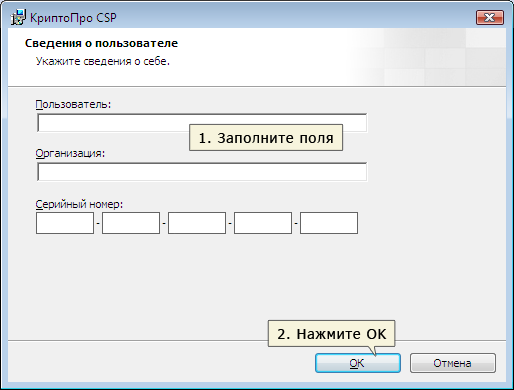The width and height of the screenshot is (514, 390).
Task: Select the second Серийный номер box
Action: tap(131, 223)
